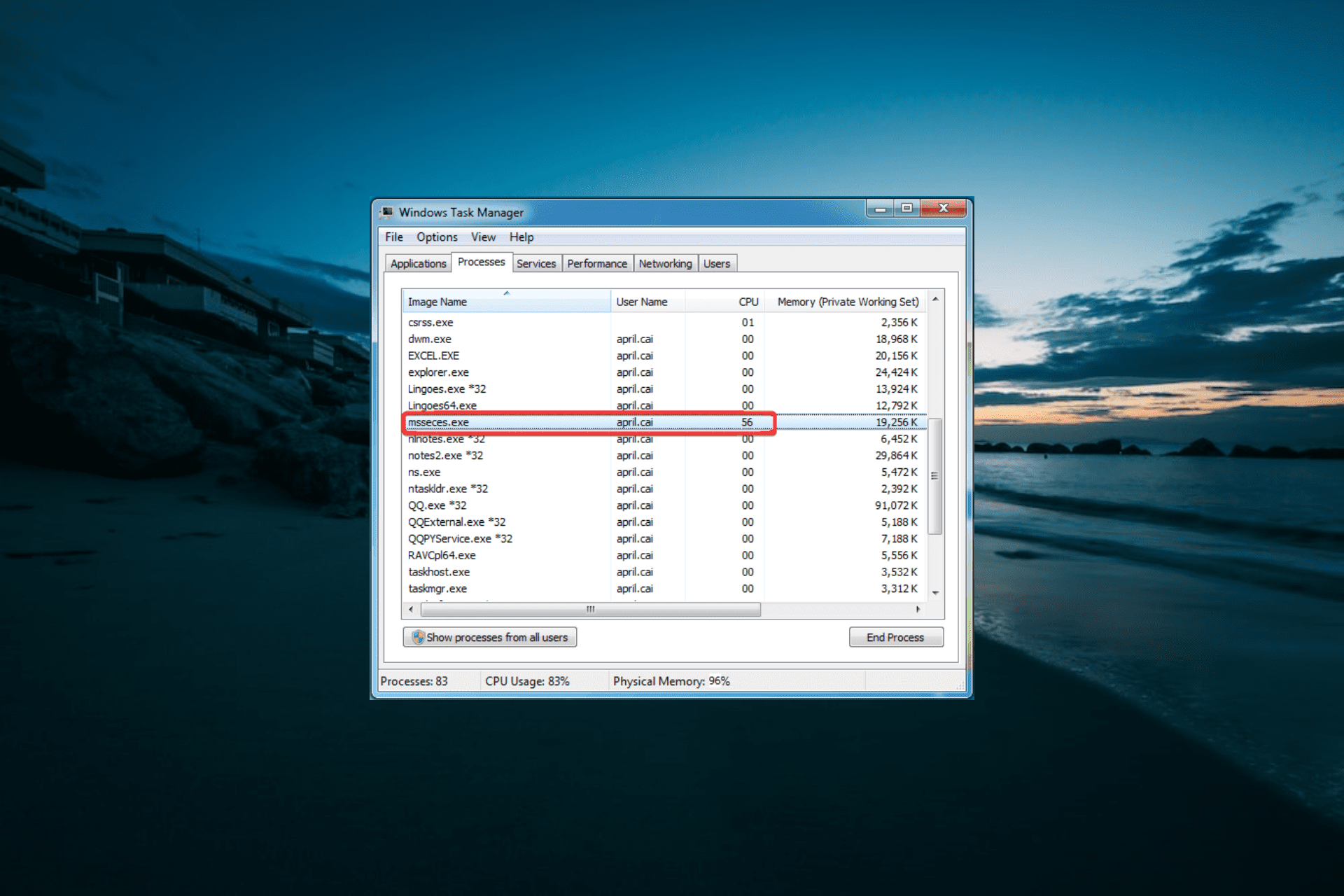Switch to the Services tab
Viewport: 1344px width, 896px height.
pos(535,264)
